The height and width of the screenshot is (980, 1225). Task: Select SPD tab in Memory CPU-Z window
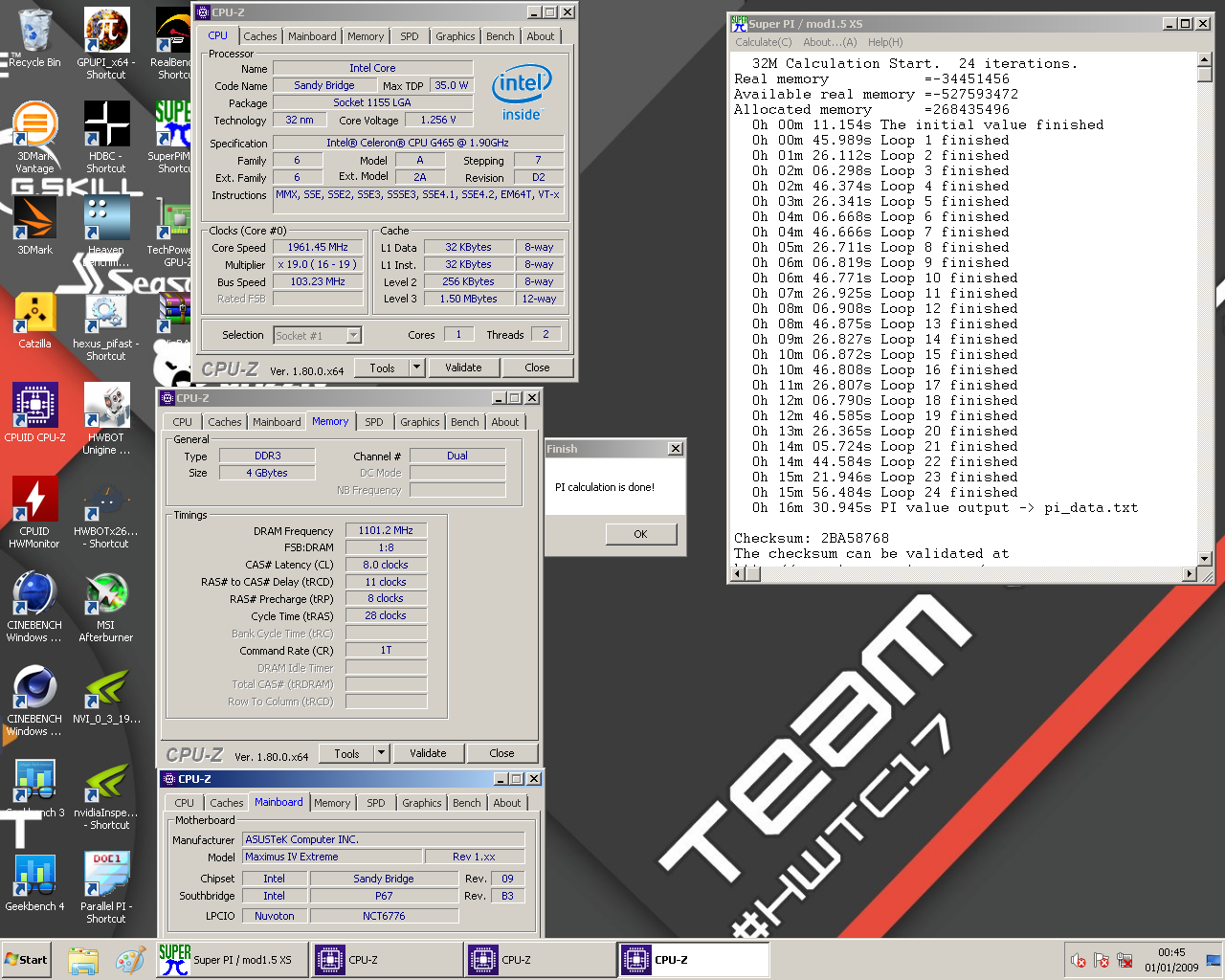click(x=374, y=422)
